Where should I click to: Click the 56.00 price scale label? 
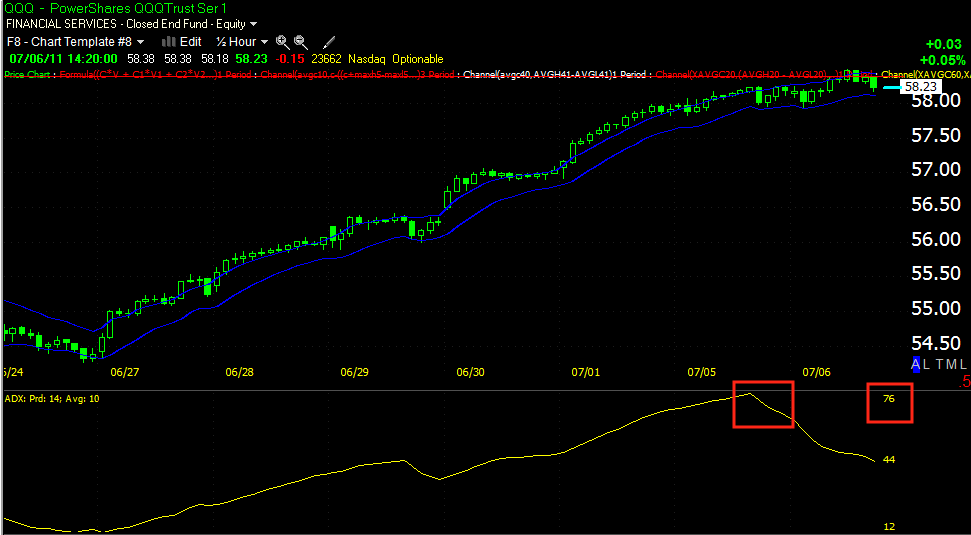[936, 238]
